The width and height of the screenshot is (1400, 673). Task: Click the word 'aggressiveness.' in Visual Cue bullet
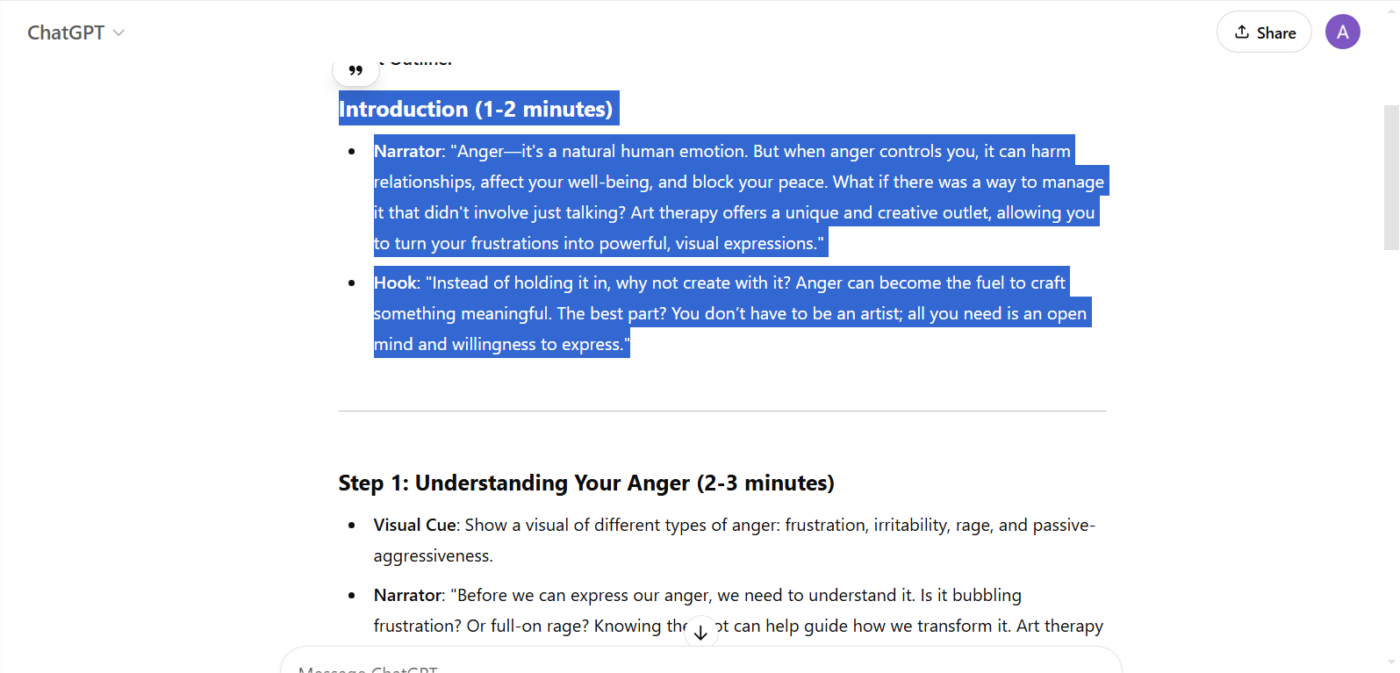click(x=433, y=556)
